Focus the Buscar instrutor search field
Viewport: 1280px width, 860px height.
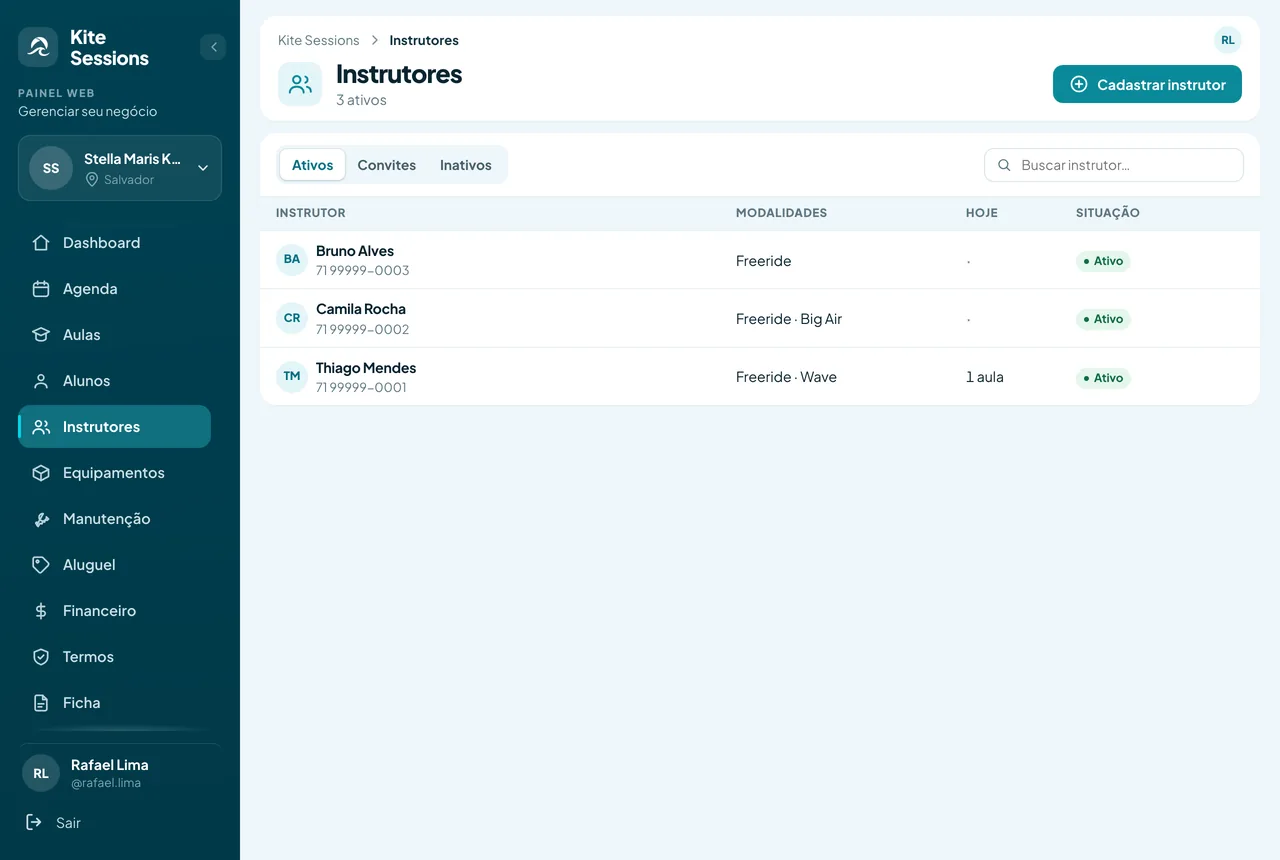point(1114,165)
